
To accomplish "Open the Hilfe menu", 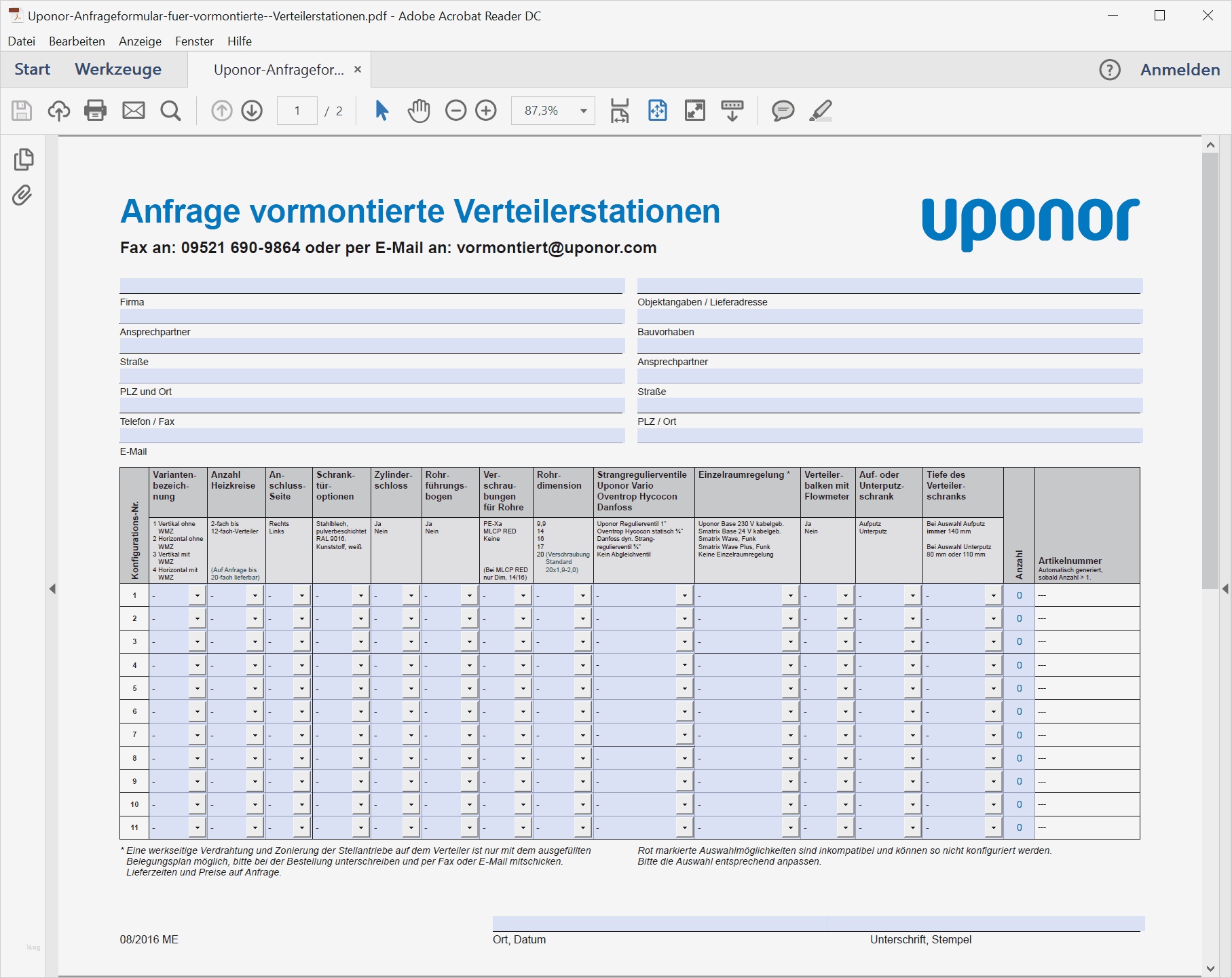I will (240, 41).
